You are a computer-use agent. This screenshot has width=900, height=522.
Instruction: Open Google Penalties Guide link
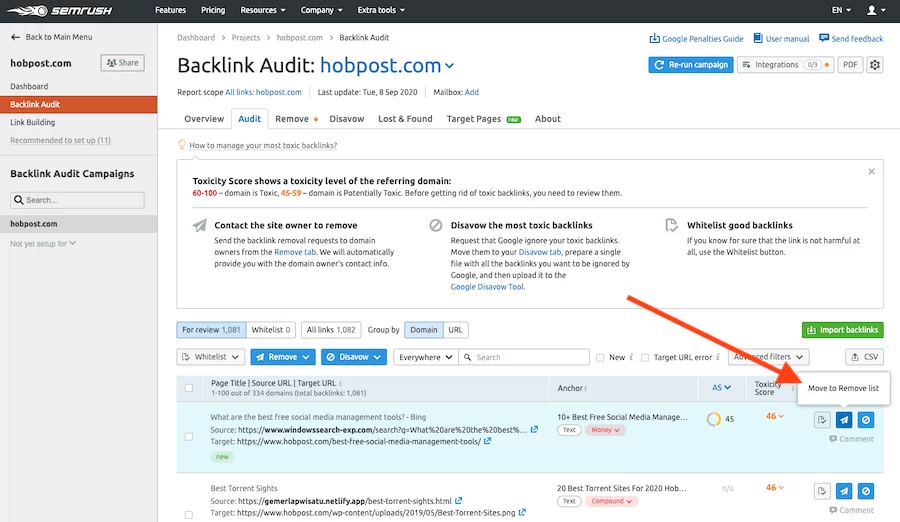tap(696, 38)
